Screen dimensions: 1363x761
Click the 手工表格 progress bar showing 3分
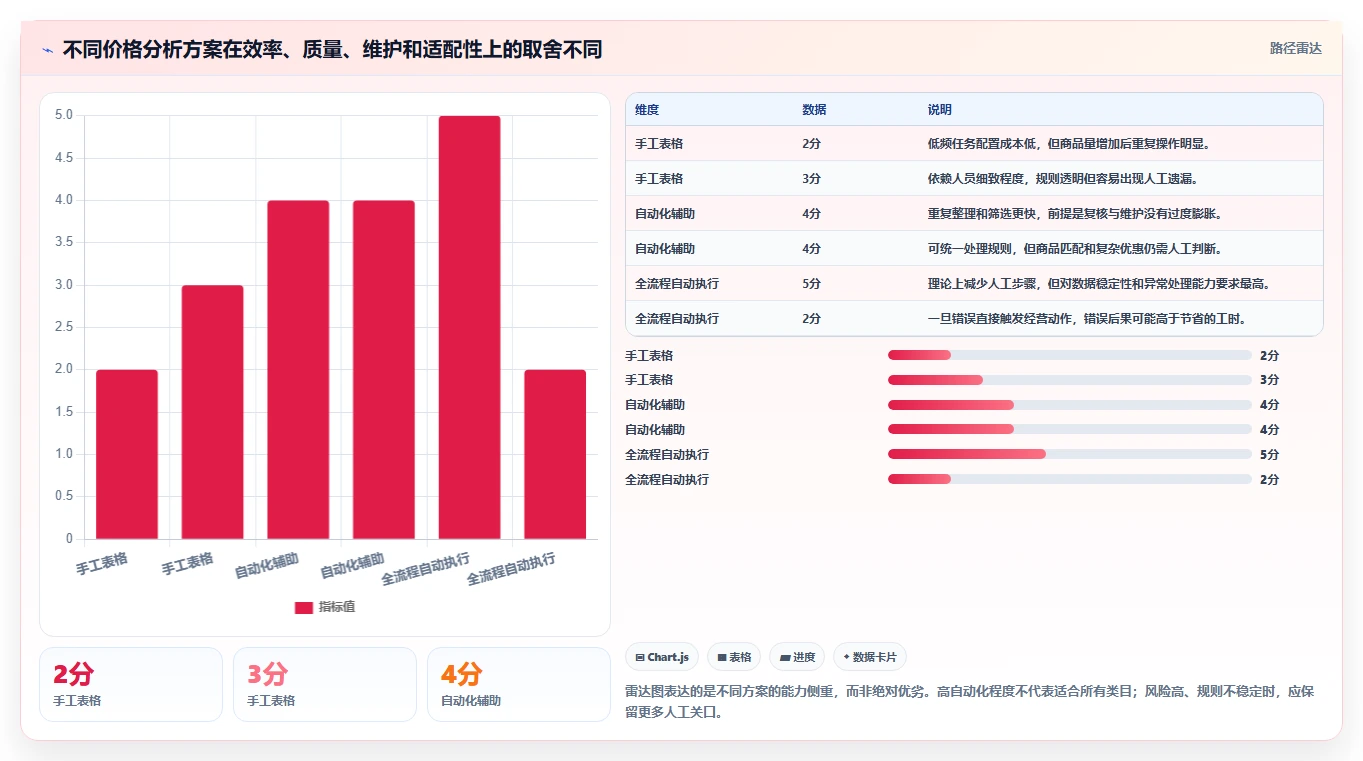pos(1070,380)
